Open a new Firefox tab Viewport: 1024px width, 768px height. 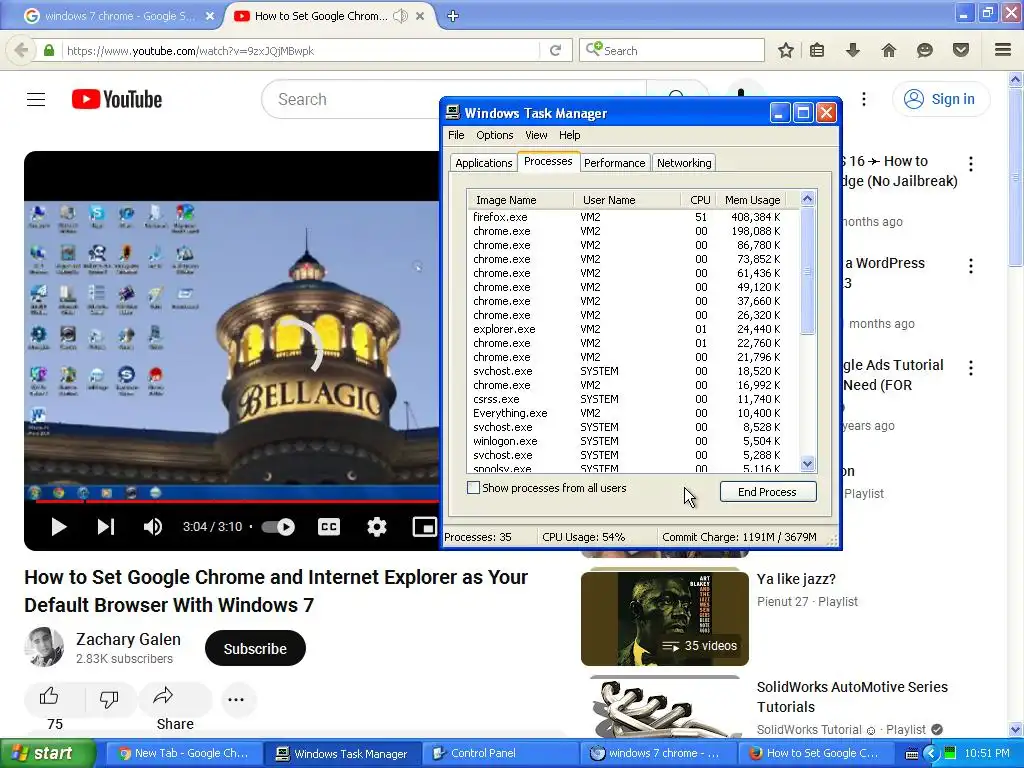(x=453, y=16)
